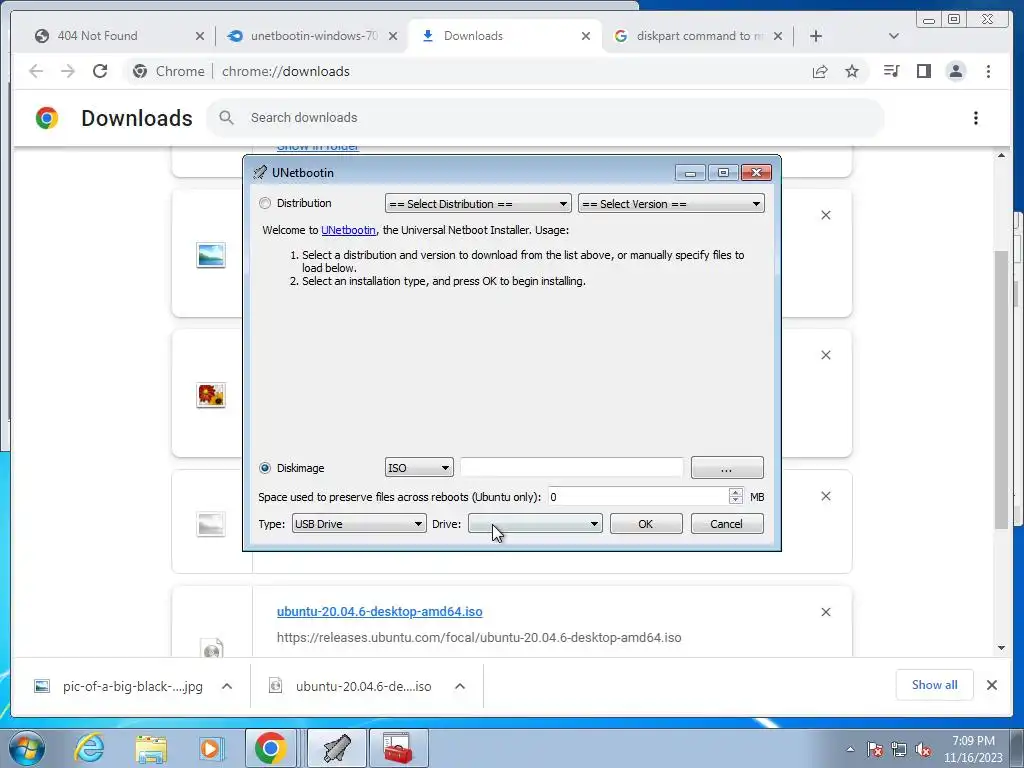1024x768 pixels.
Task: Increase persistent space with up arrow
Action: [735, 492]
